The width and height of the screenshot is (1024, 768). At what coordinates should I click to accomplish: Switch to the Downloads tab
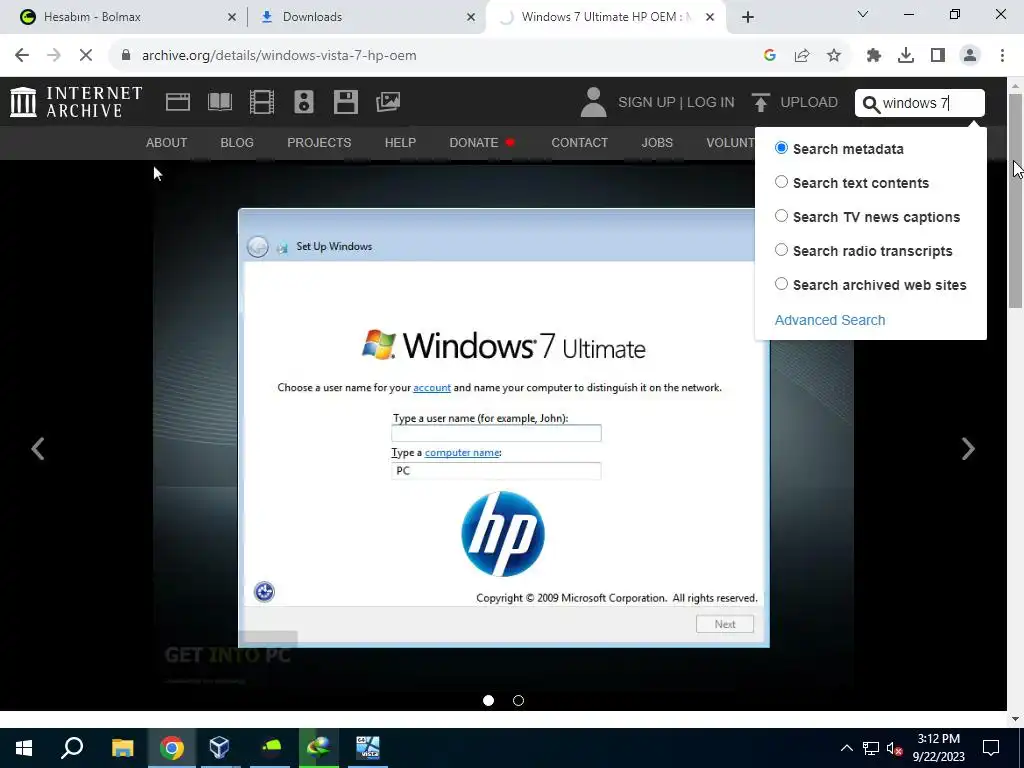click(x=368, y=17)
